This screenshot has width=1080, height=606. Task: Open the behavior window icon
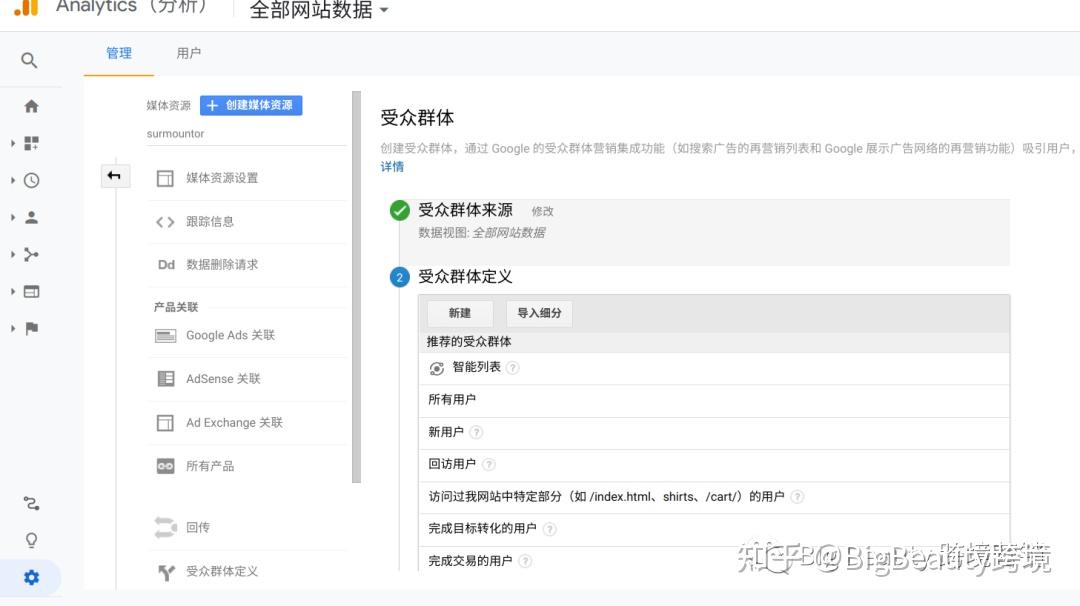point(31,292)
